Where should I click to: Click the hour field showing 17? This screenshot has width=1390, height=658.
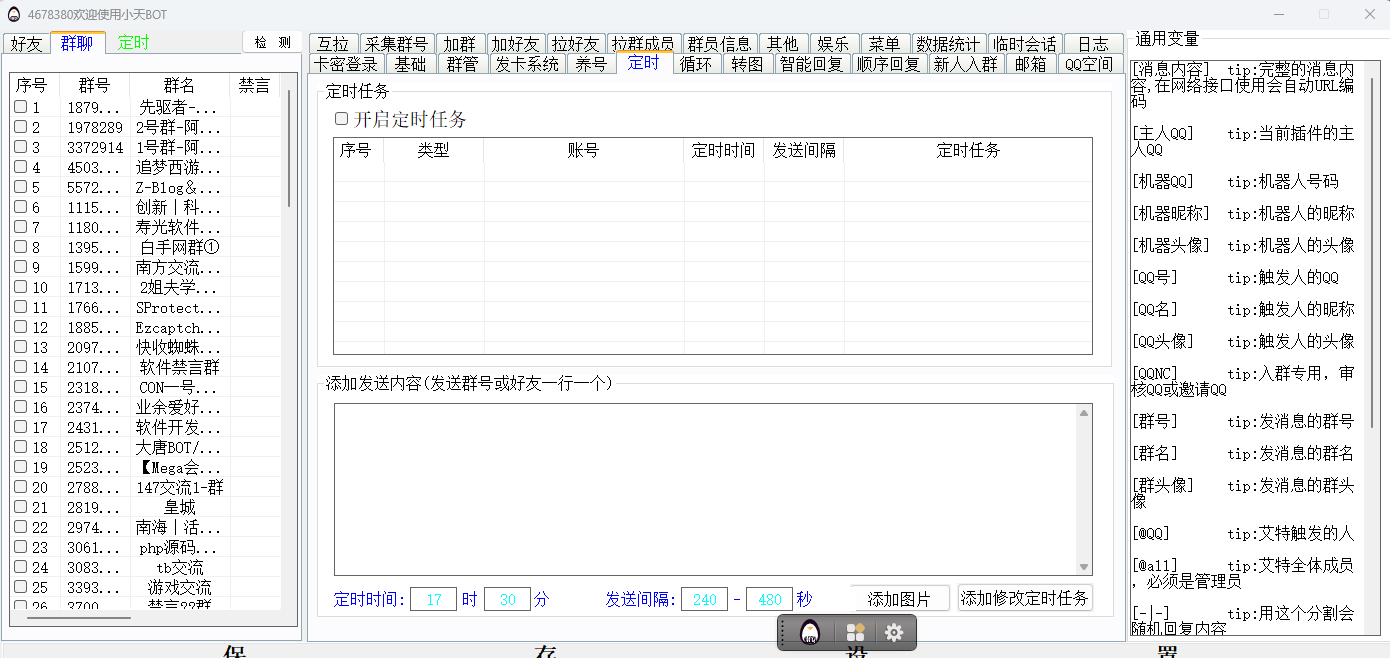[x=434, y=599]
